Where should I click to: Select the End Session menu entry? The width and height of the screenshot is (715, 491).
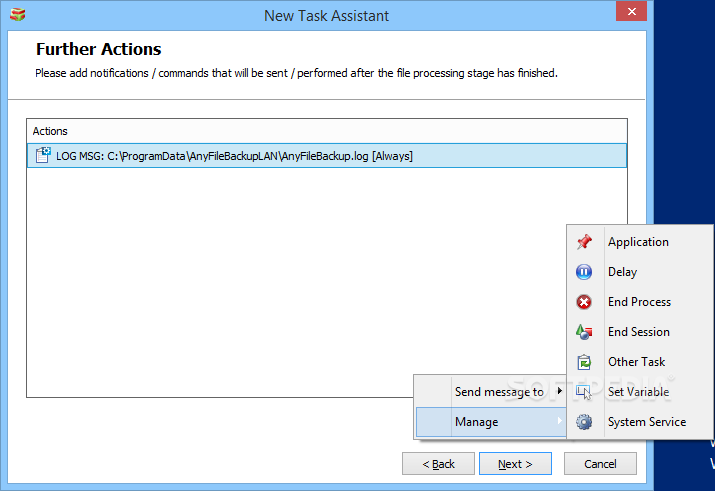pyautogui.click(x=640, y=332)
